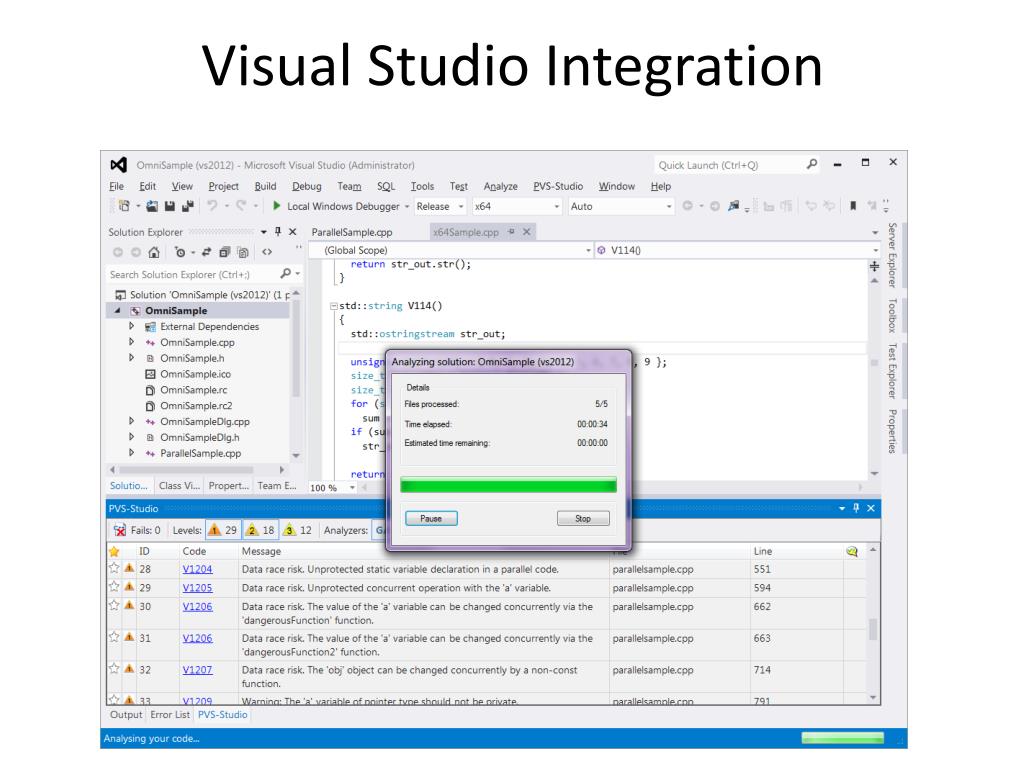Image resolution: width=1024 pixels, height=768 pixels.
Task: Open the 100 % zoom dropdown
Action: tap(353, 488)
